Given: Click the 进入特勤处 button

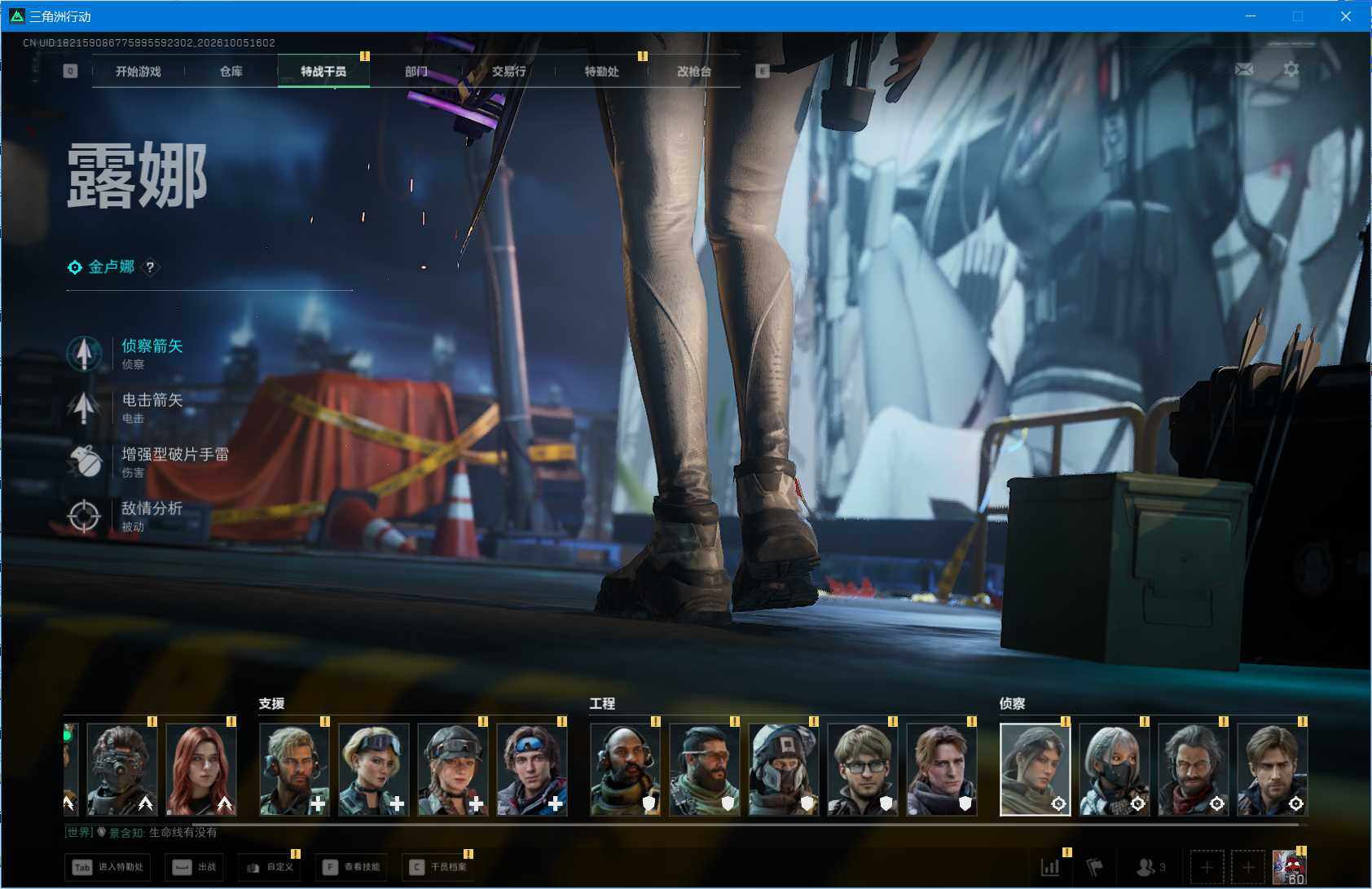Looking at the screenshot, I should coord(108,867).
